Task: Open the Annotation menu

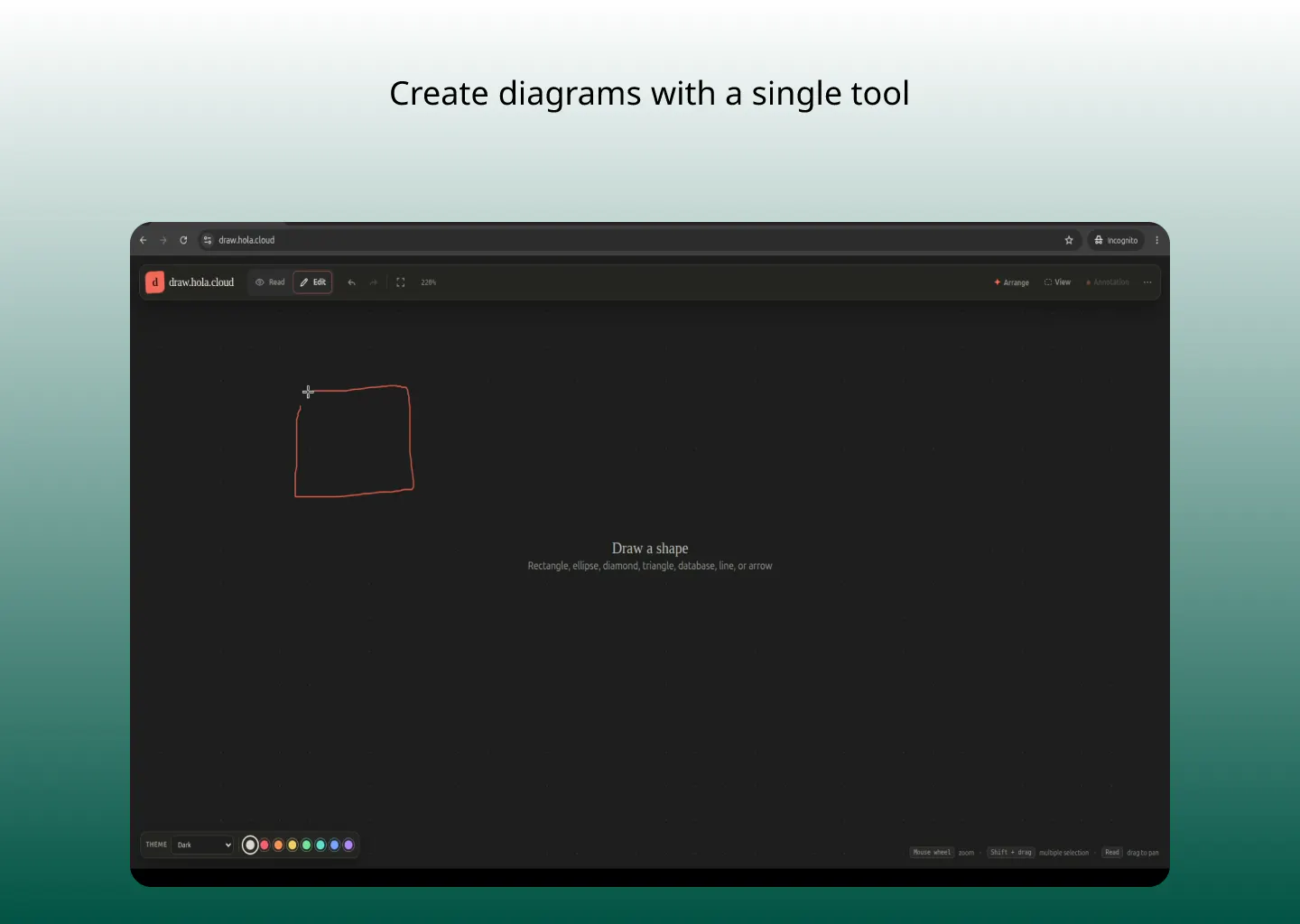Action: 1108,282
